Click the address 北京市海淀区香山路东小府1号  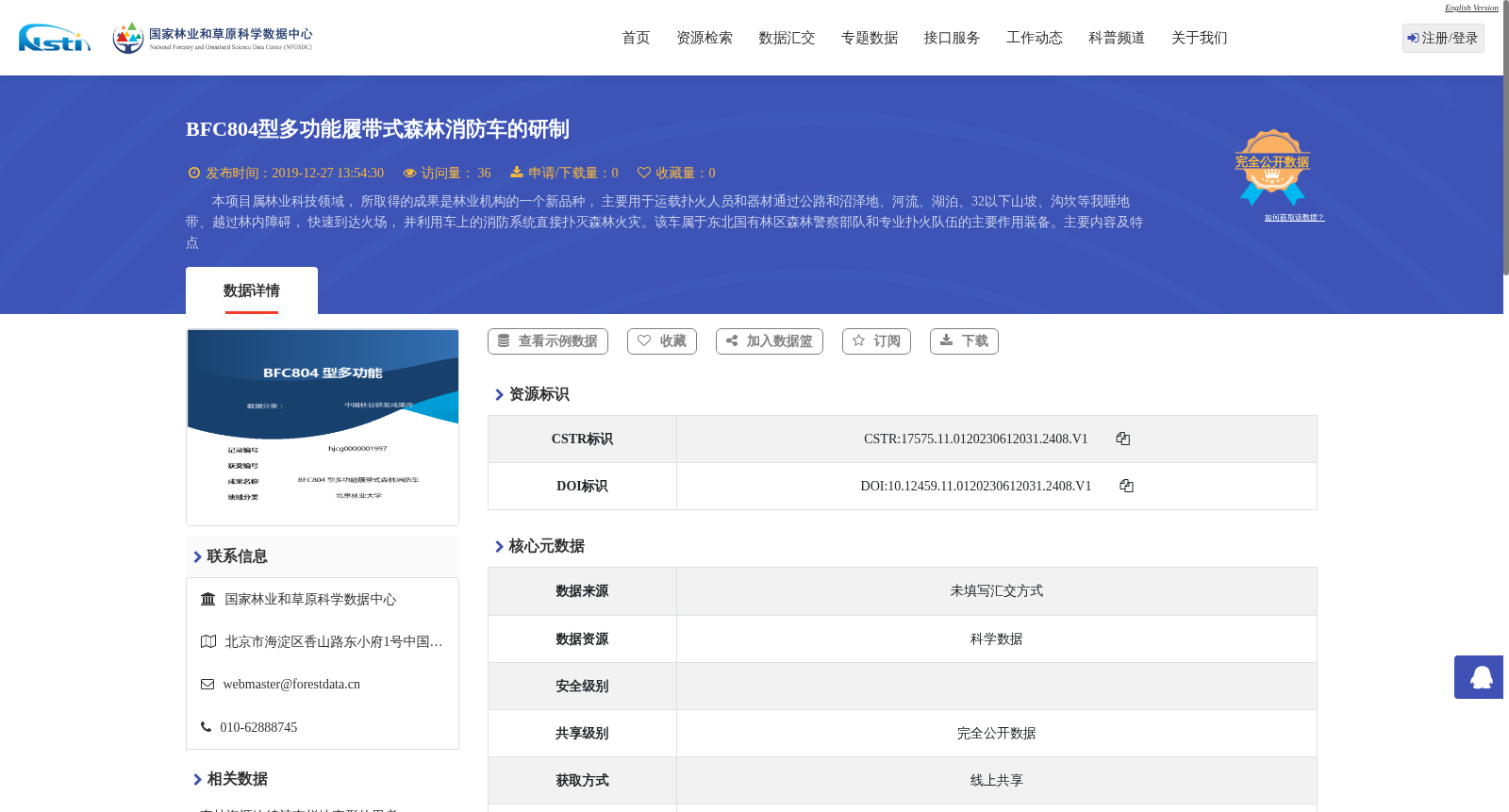pyautogui.click(x=334, y=641)
